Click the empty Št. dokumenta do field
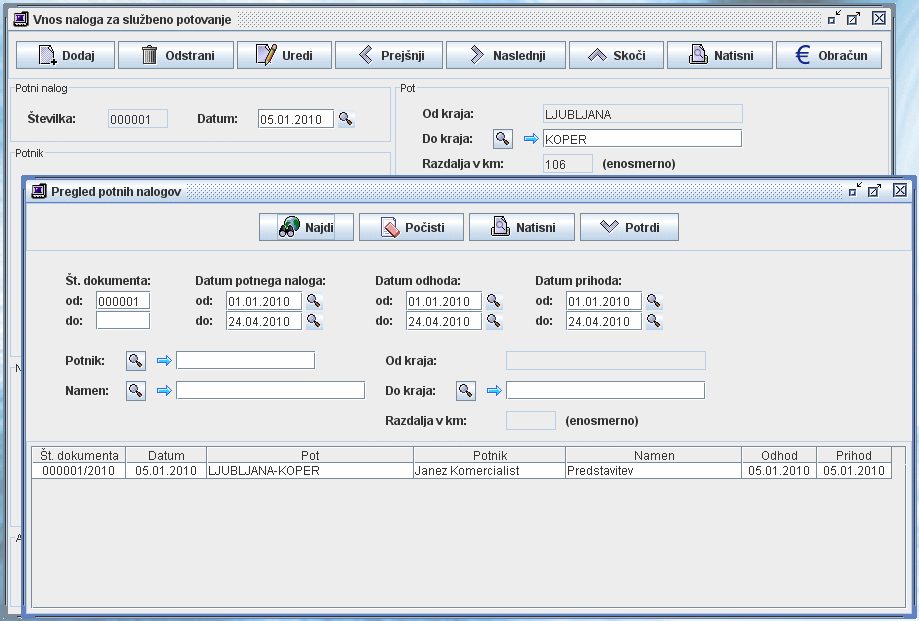Screen dimensions: 919x621 (123, 320)
